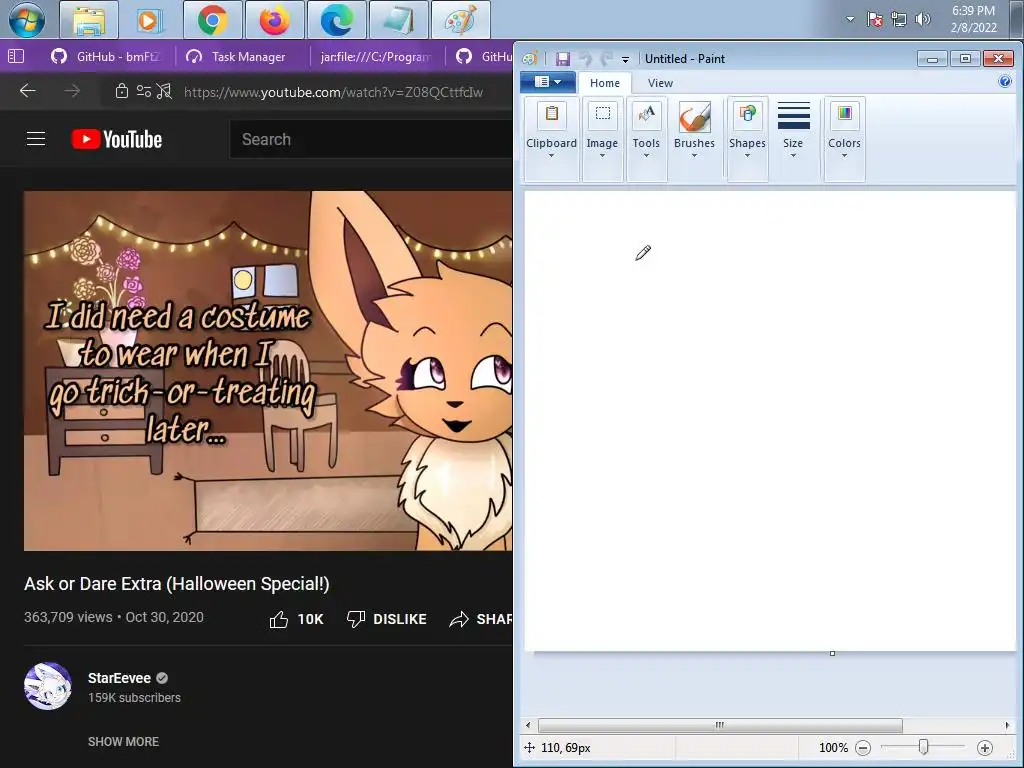Switch to the GitHub - bmFtZ browser tab

tap(106, 57)
